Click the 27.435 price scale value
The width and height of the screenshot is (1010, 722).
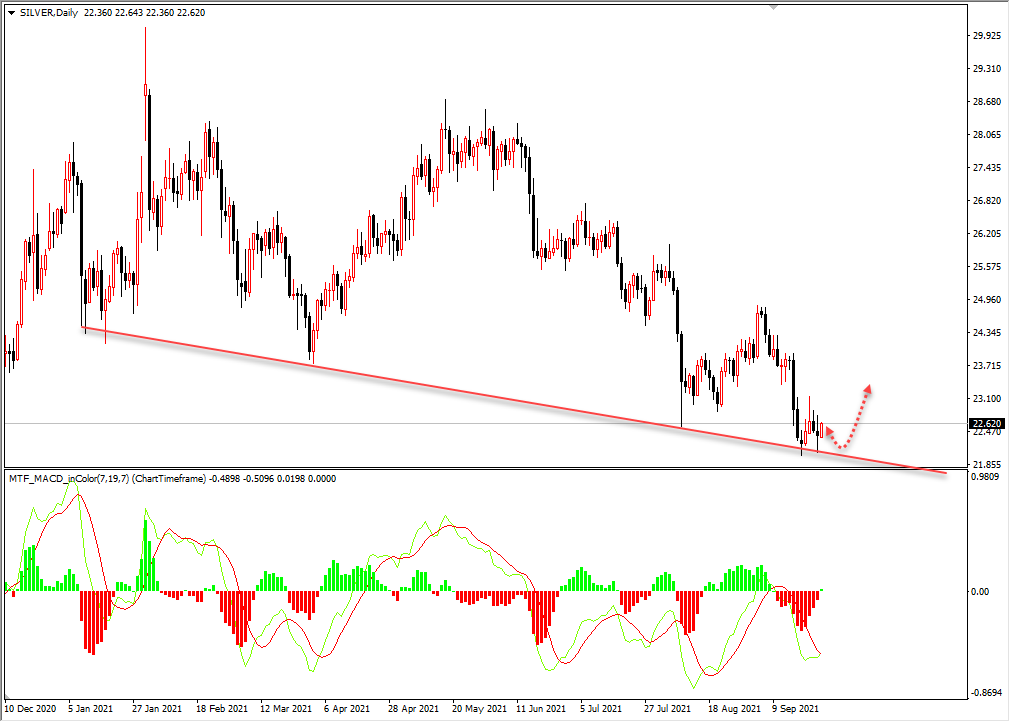pyautogui.click(x=987, y=167)
